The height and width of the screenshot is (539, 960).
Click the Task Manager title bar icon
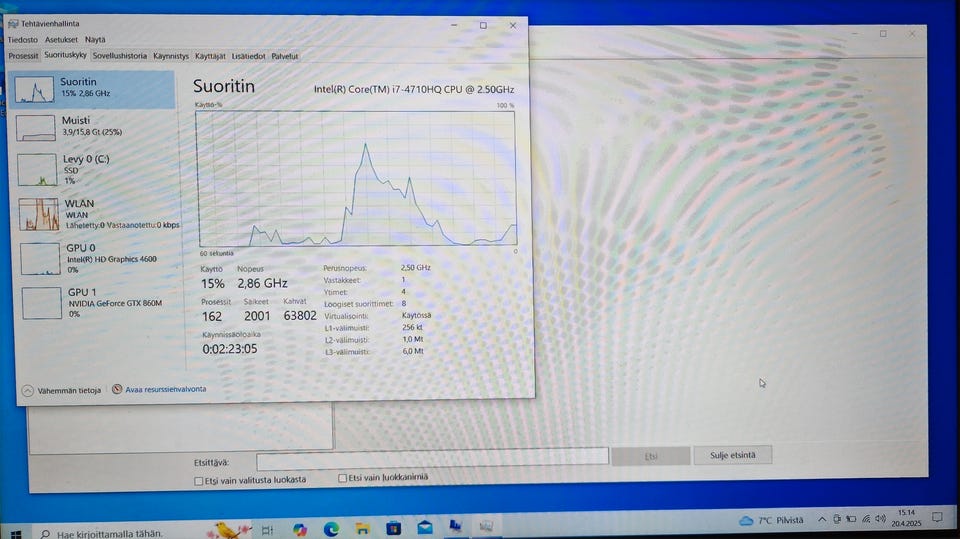click(13, 24)
